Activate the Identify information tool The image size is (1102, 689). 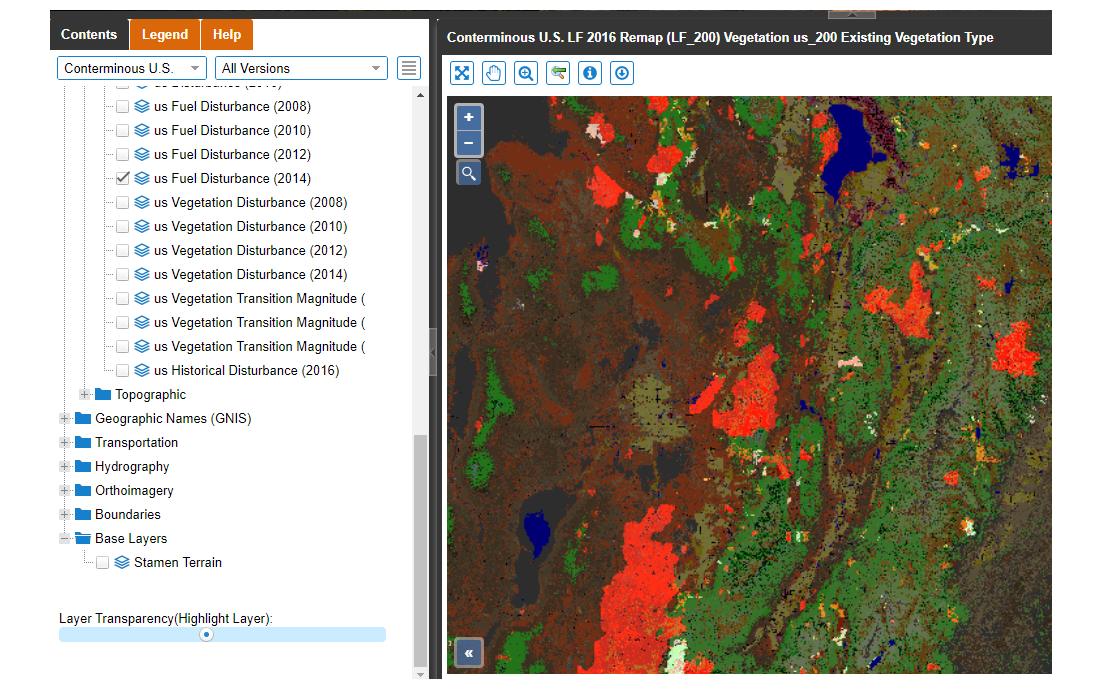coord(589,73)
